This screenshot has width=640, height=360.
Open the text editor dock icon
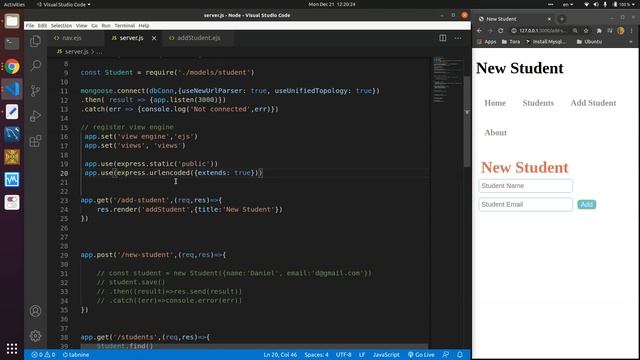click(12, 111)
